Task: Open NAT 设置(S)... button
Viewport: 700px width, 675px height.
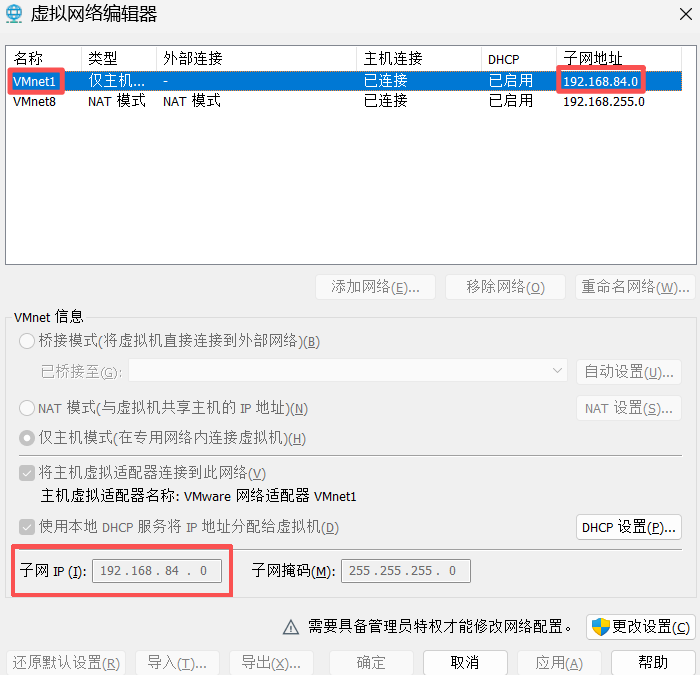Action: pos(629,408)
